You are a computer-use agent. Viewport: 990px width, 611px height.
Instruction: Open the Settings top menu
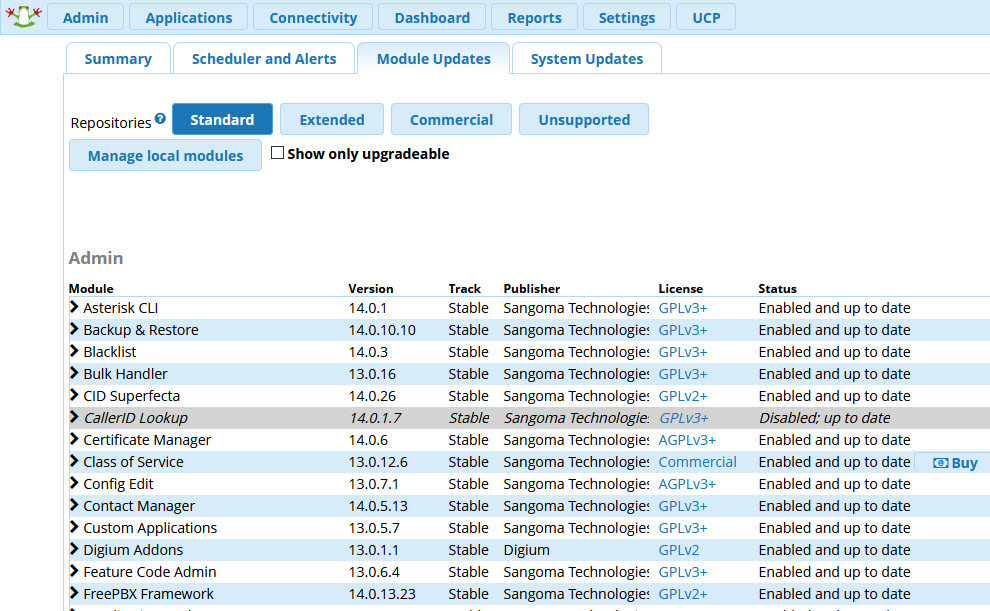(626, 17)
